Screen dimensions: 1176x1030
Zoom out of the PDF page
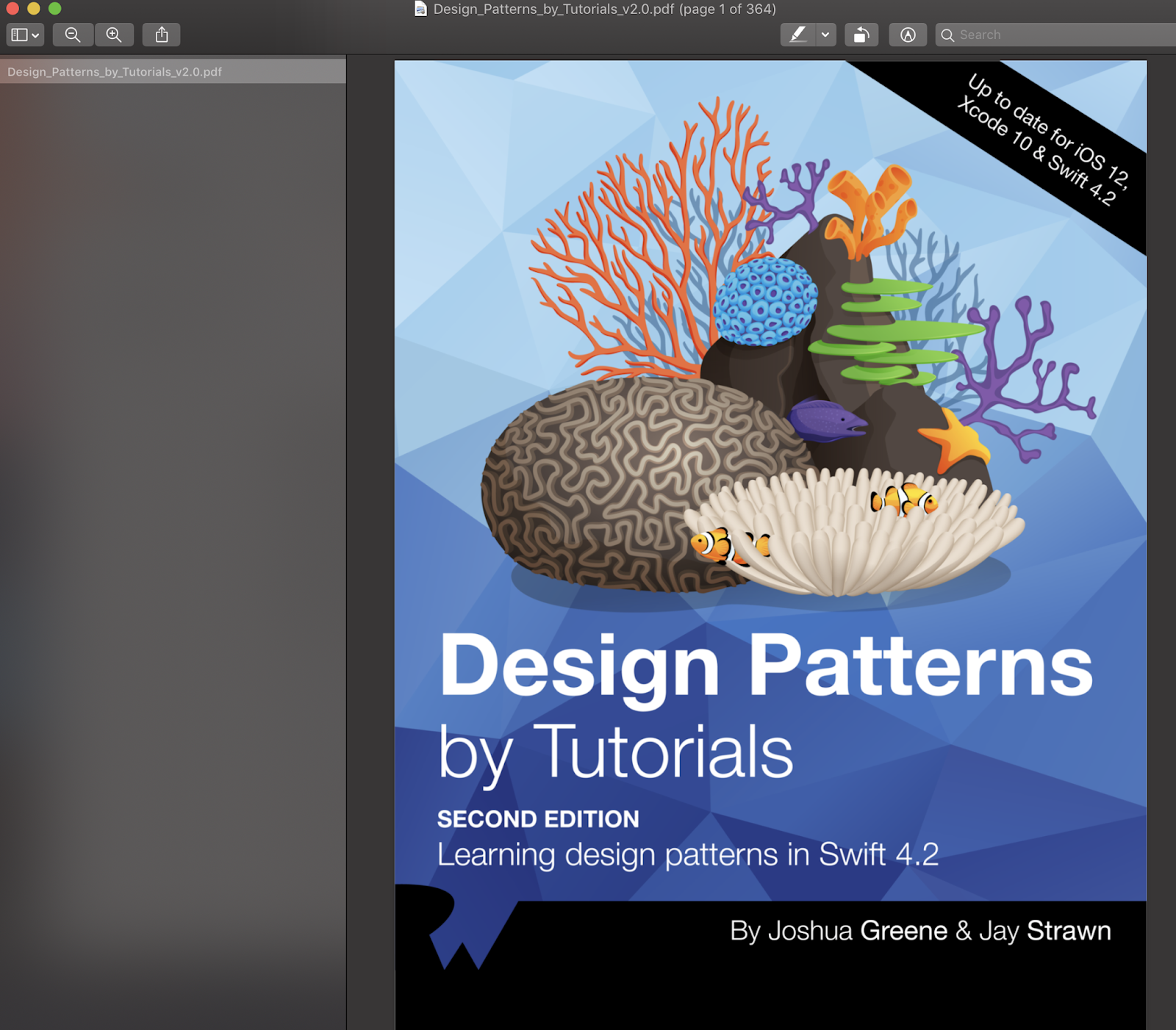pyautogui.click(x=73, y=35)
